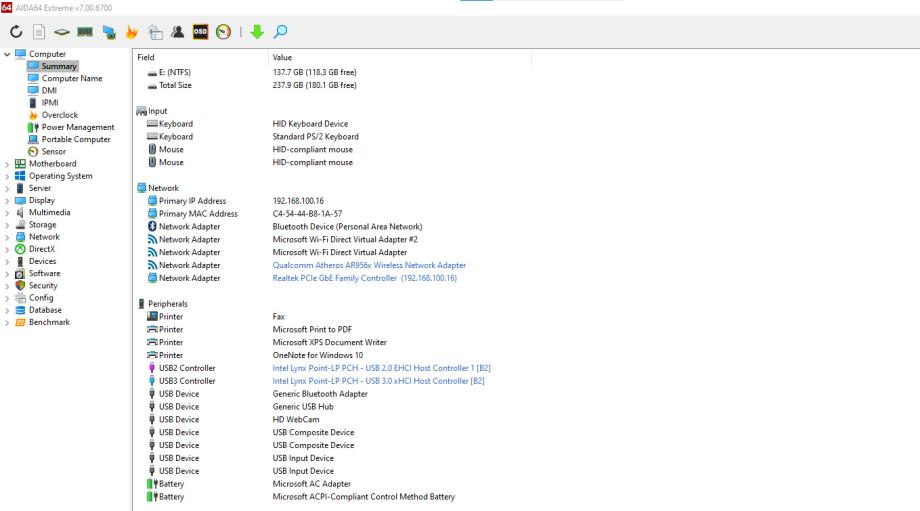Open the DMI tree item

point(49,90)
